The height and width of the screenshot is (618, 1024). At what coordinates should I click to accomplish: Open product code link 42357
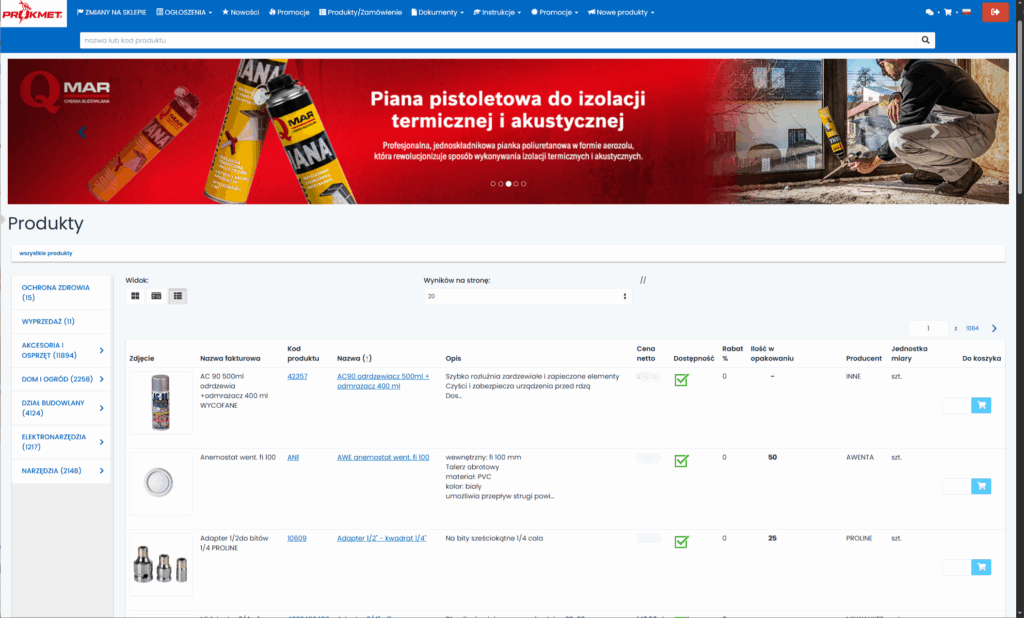click(x=297, y=376)
